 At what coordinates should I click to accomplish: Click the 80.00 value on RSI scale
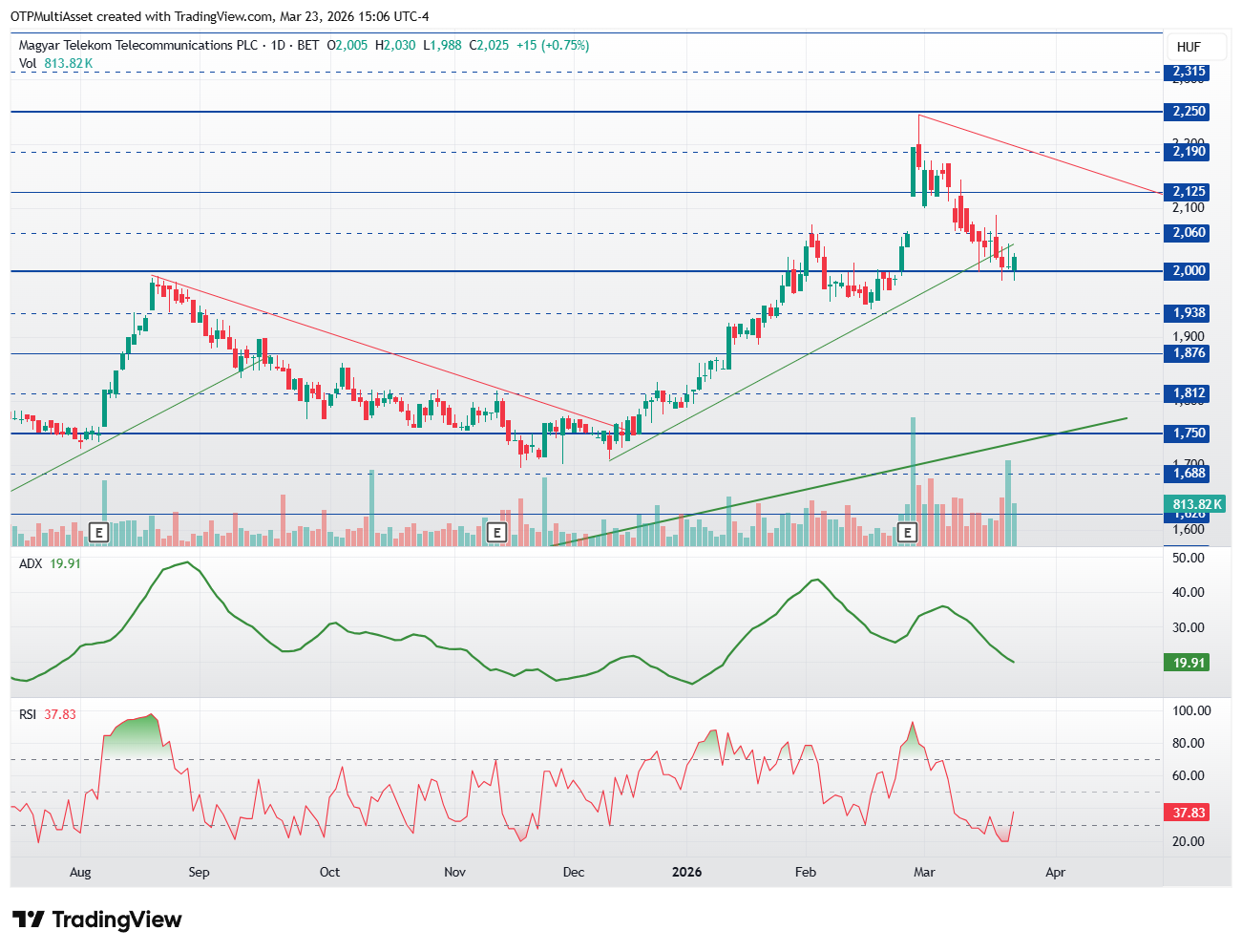point(1189,743)
